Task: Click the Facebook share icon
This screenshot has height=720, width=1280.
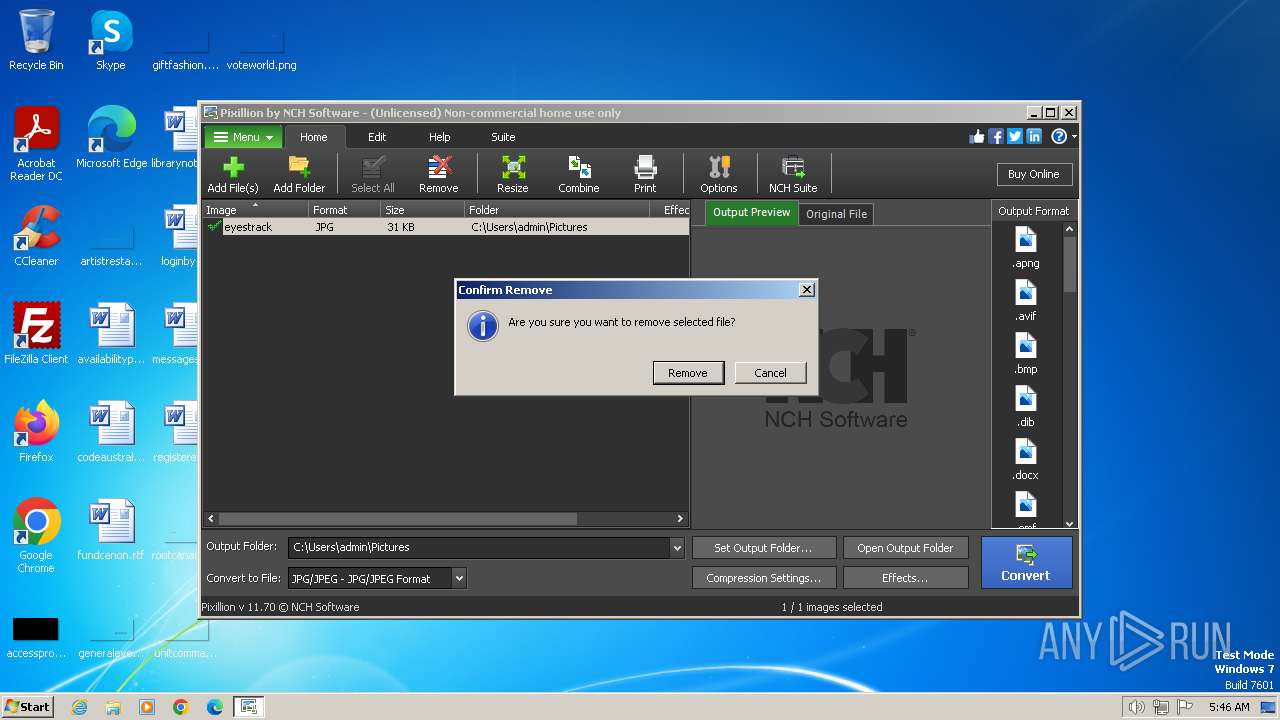Action: tap(996, 136)
